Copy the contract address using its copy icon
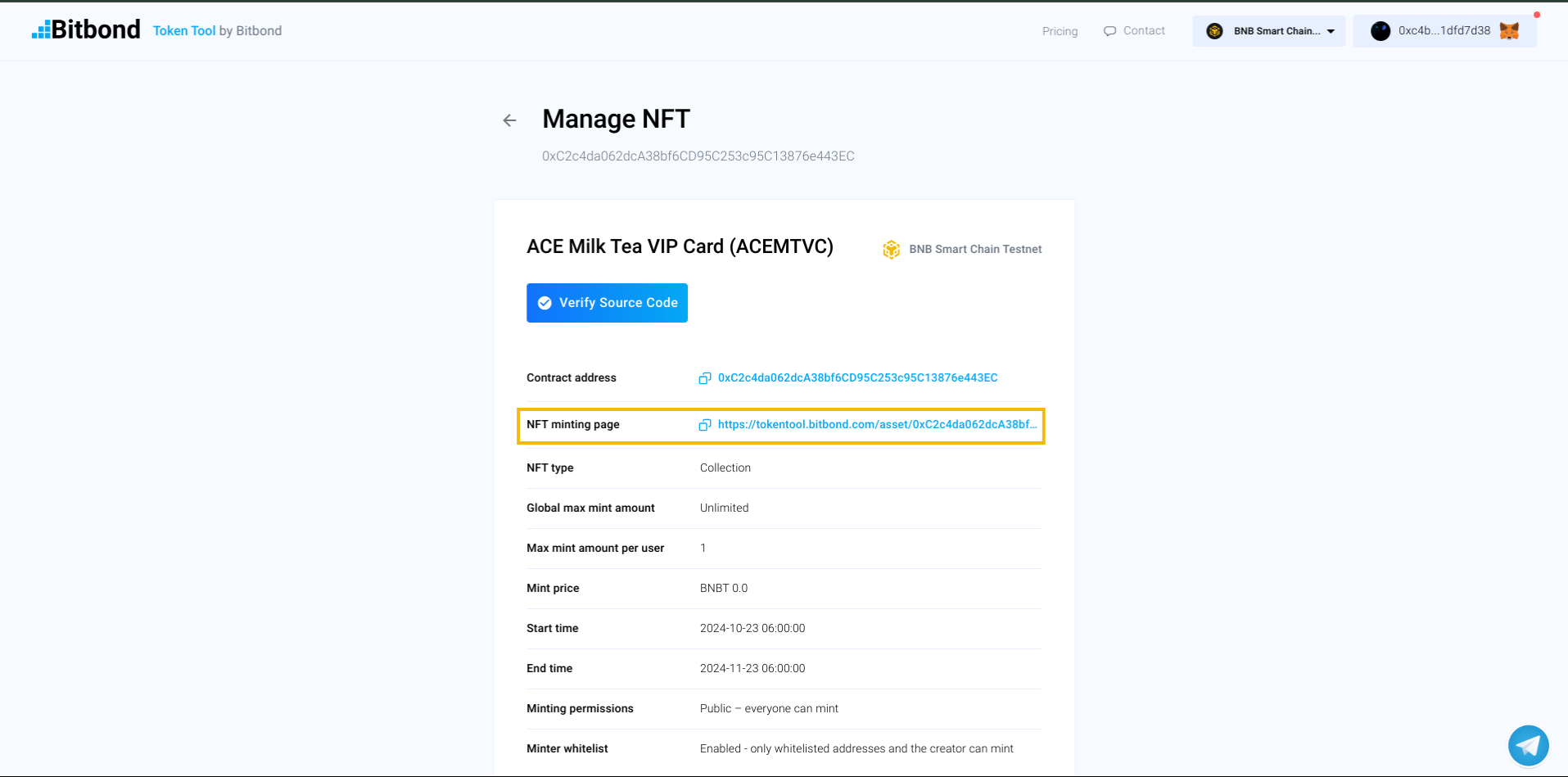Image resolution: width=1568 pixels, height=777 pixels. click(x=705, y=377)
